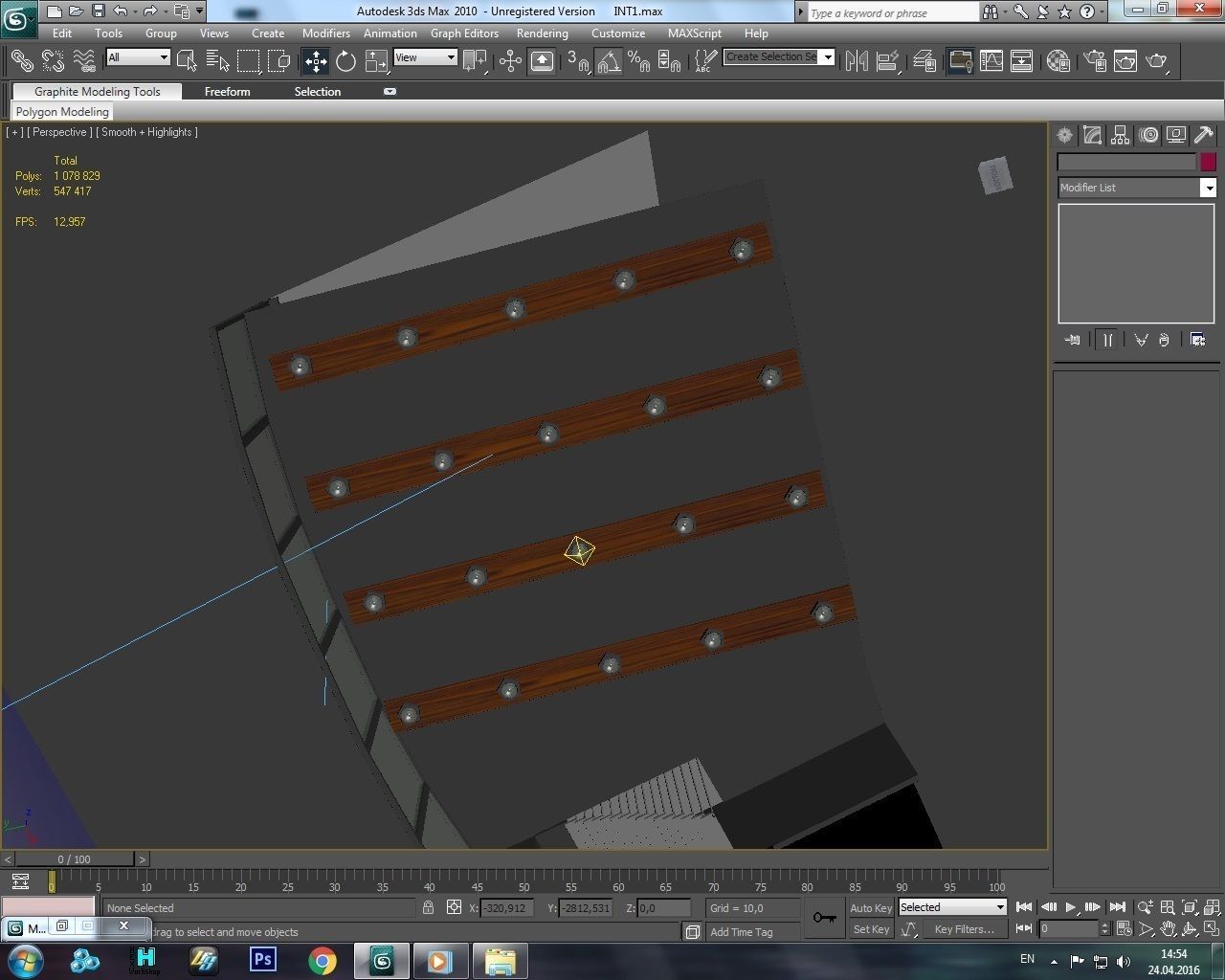Click the Auto Key button
The width and height of the screenshot is (1225, 980).
click(x=871, y=908)
